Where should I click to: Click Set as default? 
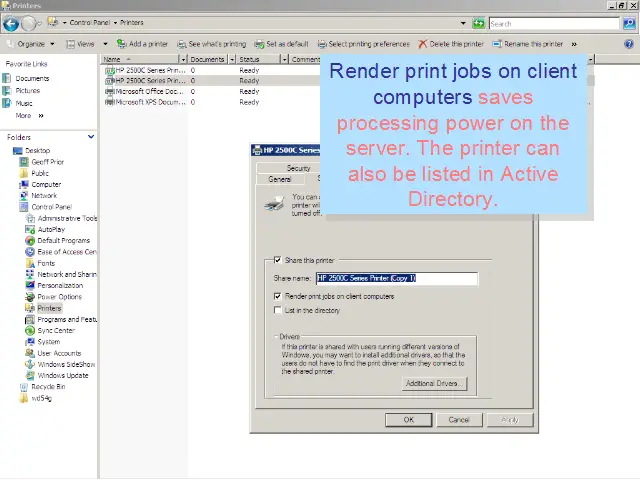[x=281, y=44]
